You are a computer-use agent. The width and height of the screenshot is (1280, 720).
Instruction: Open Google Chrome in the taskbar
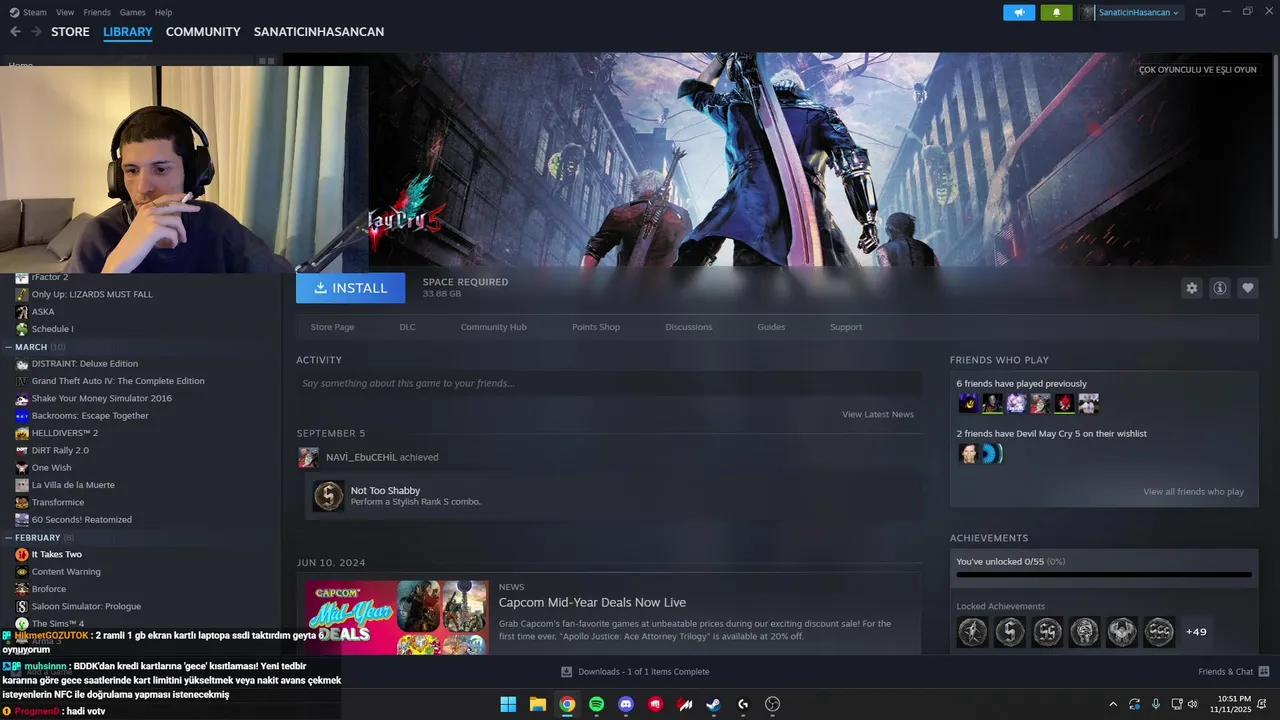tap(567, 704)
